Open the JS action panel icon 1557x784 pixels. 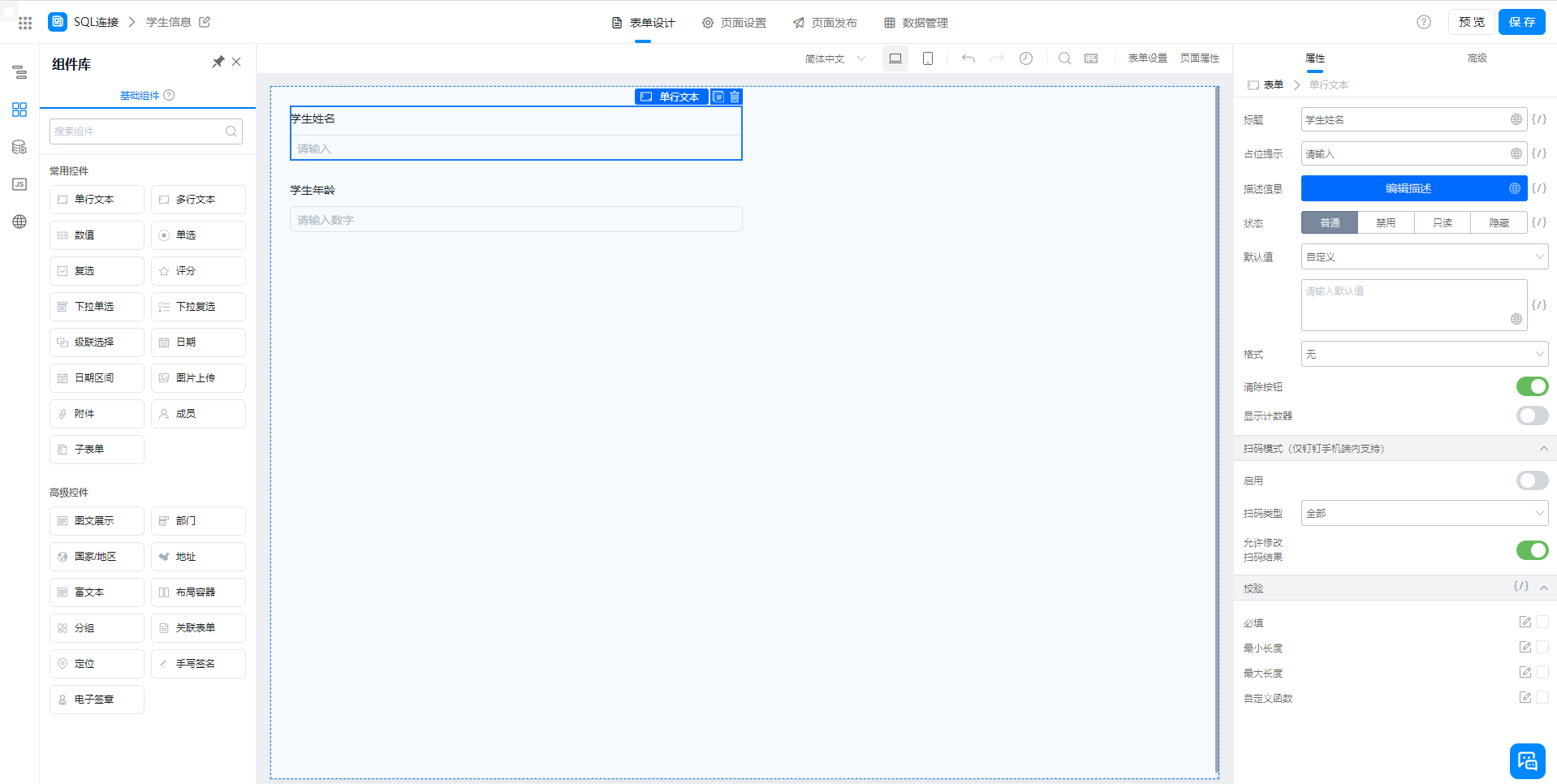point(19,184)
